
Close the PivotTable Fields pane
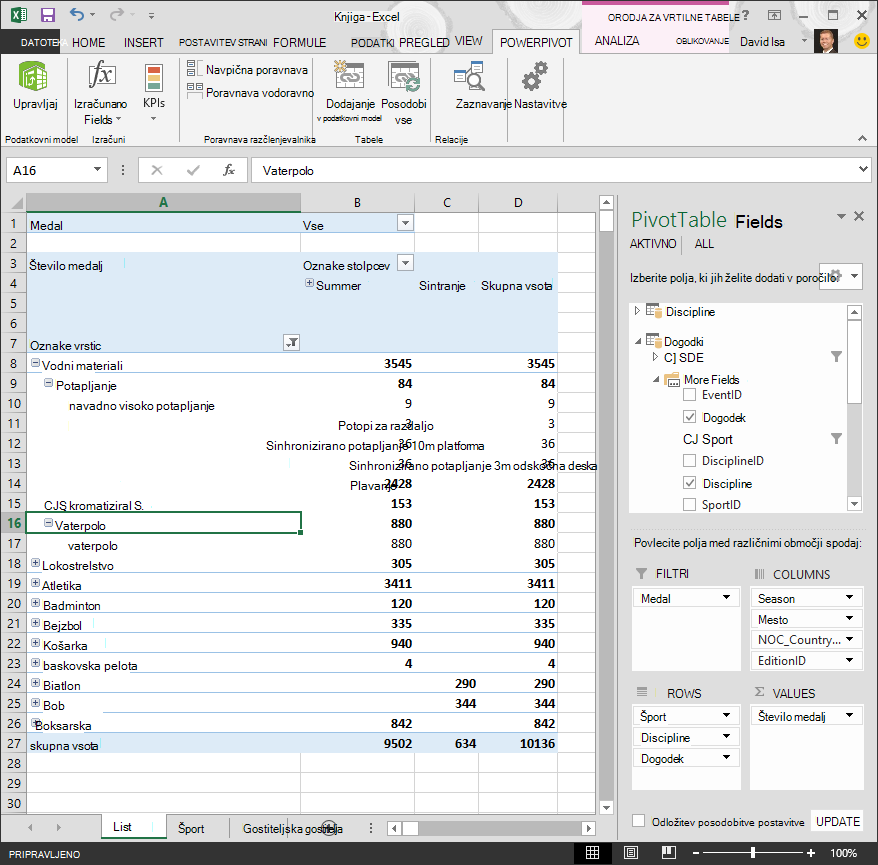click(x=859, y=216)
